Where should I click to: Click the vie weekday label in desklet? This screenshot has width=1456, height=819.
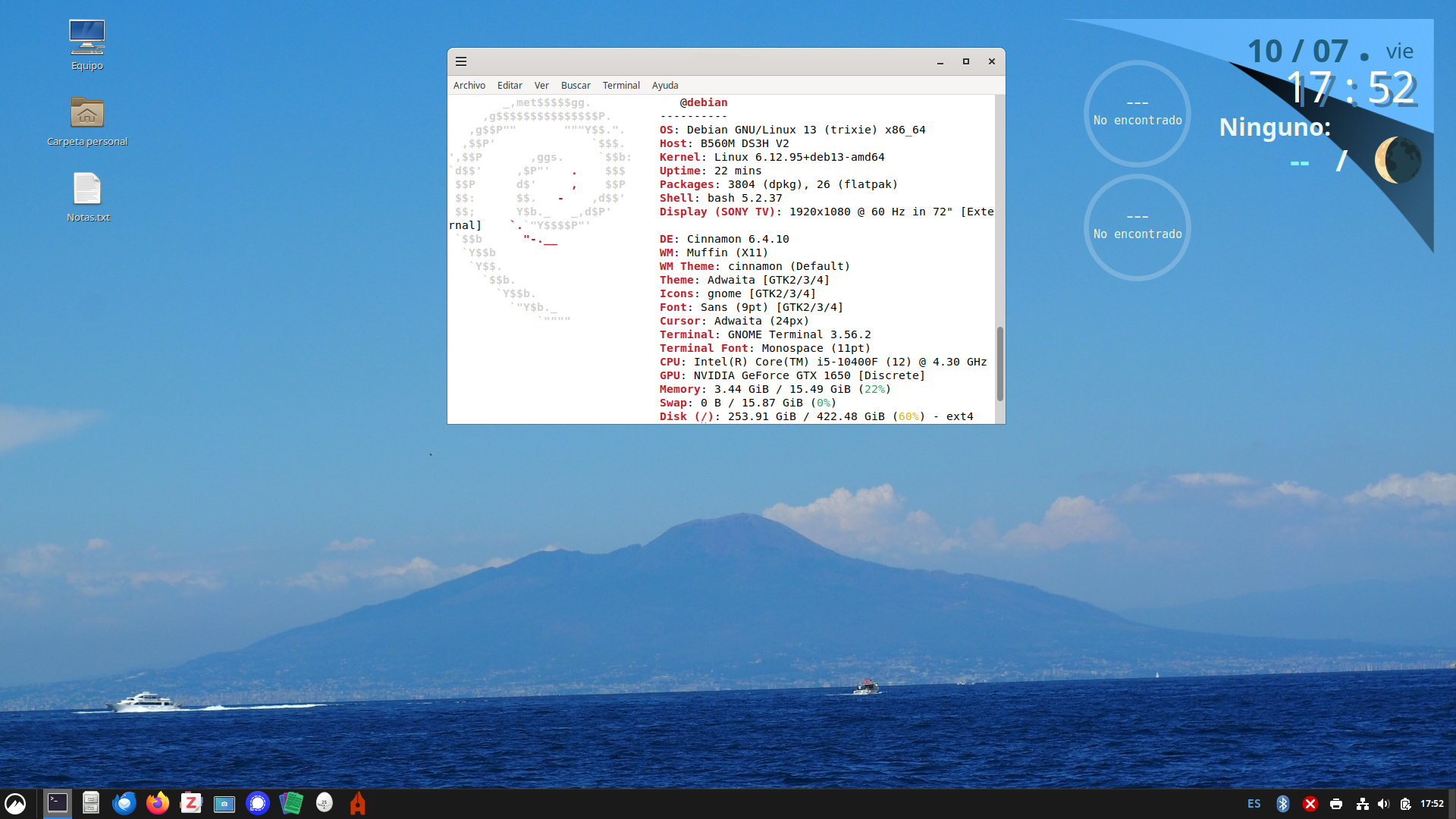1400,52
